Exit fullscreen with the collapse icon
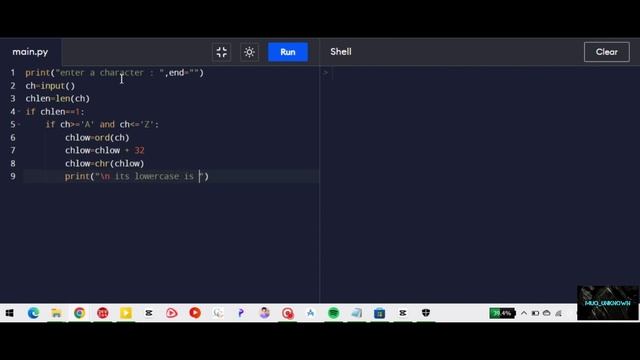This screenshot has height=360, width=640. [x=222, y=52]
